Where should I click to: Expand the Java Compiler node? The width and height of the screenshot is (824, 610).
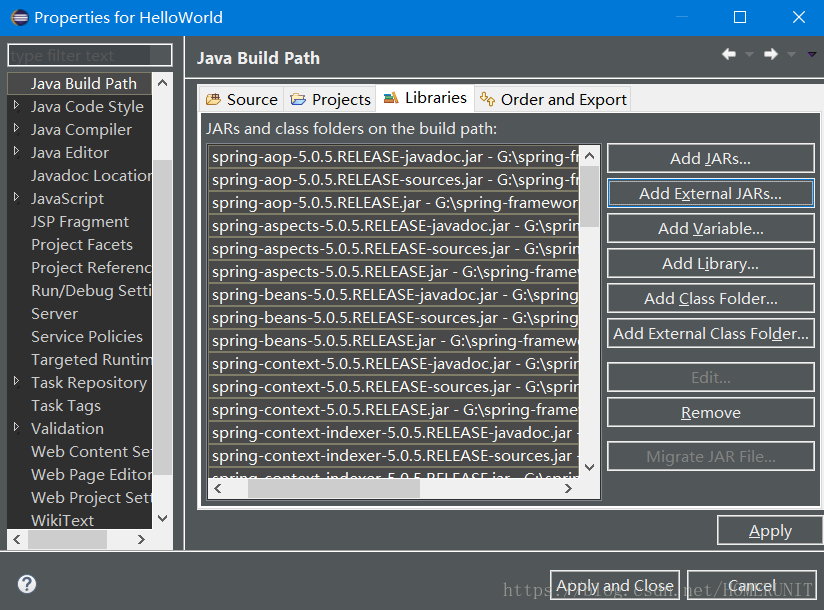(17, 128)
